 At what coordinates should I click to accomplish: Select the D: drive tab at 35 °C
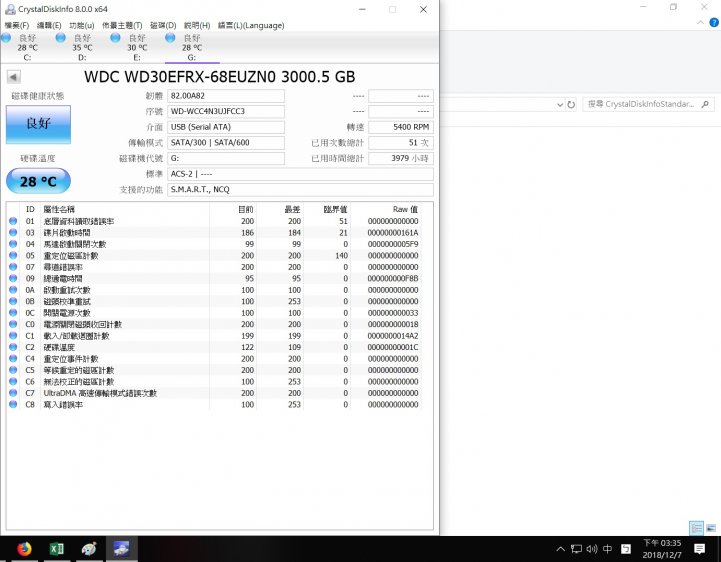(82, 47)
